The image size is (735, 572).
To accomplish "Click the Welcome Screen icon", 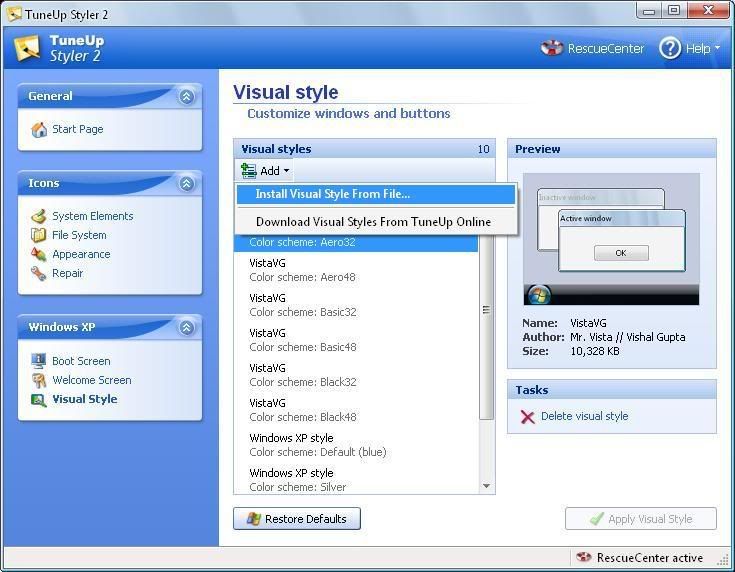I will 39,380.
